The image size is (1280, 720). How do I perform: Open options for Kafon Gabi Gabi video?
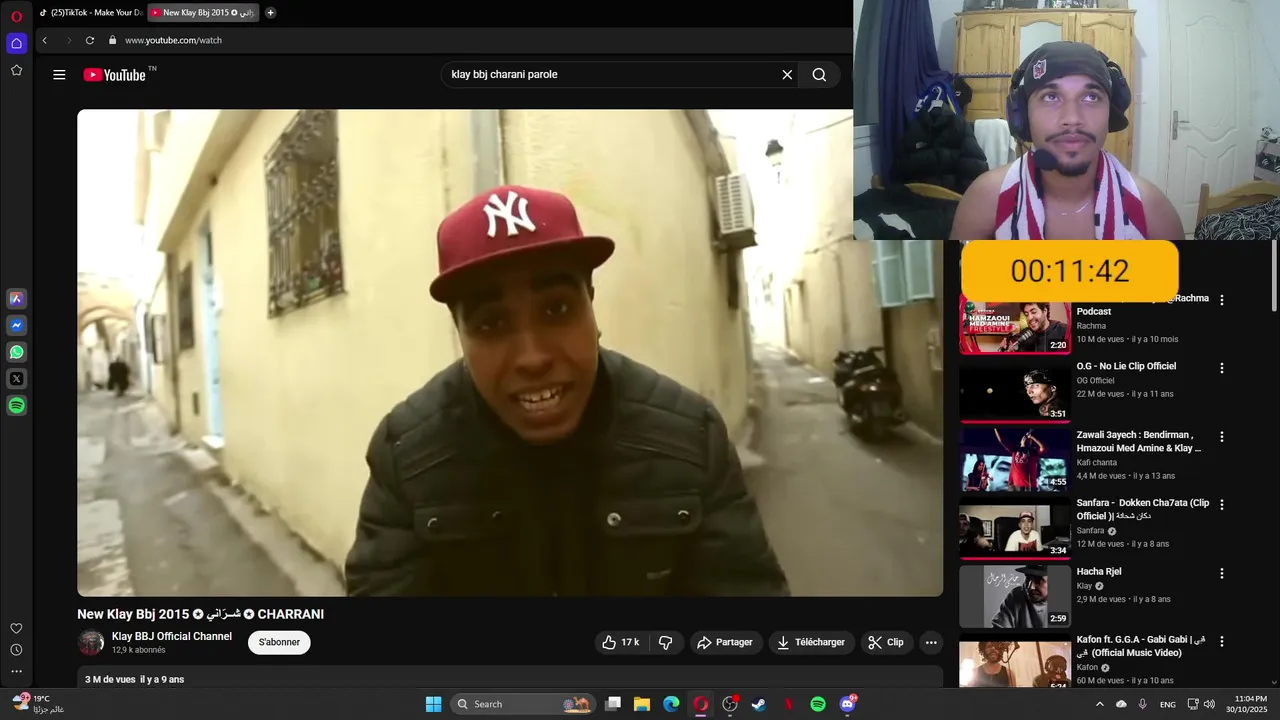[1221, 642]
